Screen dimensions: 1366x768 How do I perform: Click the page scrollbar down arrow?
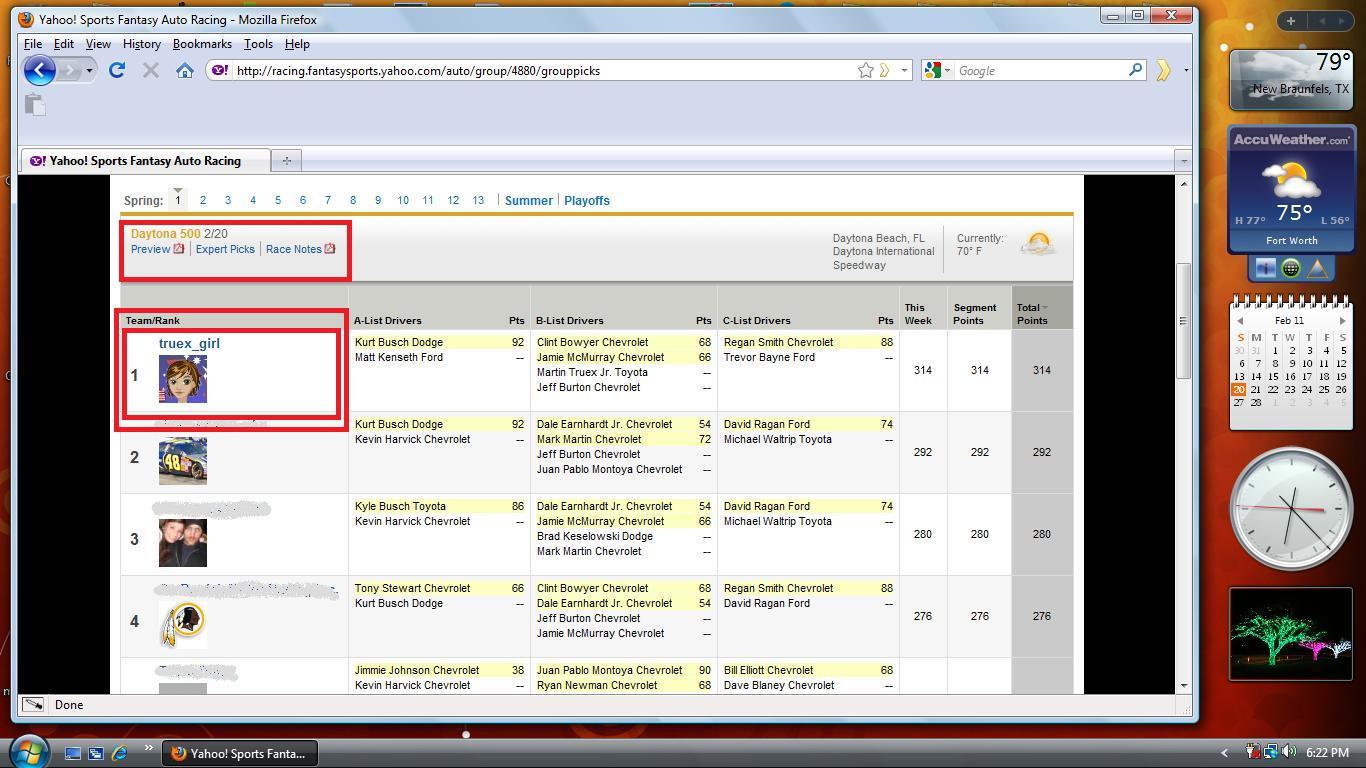click(1184, 686)
